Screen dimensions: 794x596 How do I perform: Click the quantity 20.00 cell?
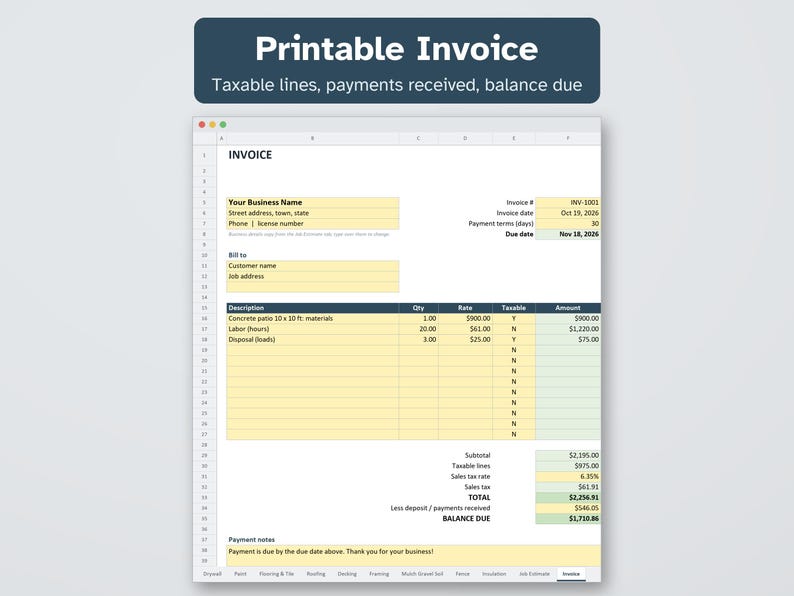pyautogui.click(x=418, y=329)
